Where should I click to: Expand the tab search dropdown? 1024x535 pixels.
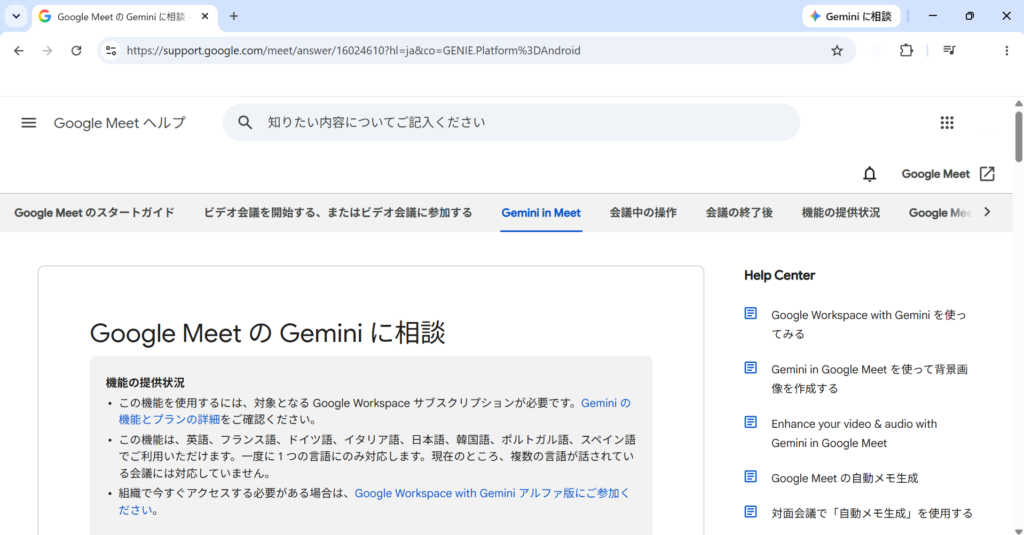click(16, 16)
